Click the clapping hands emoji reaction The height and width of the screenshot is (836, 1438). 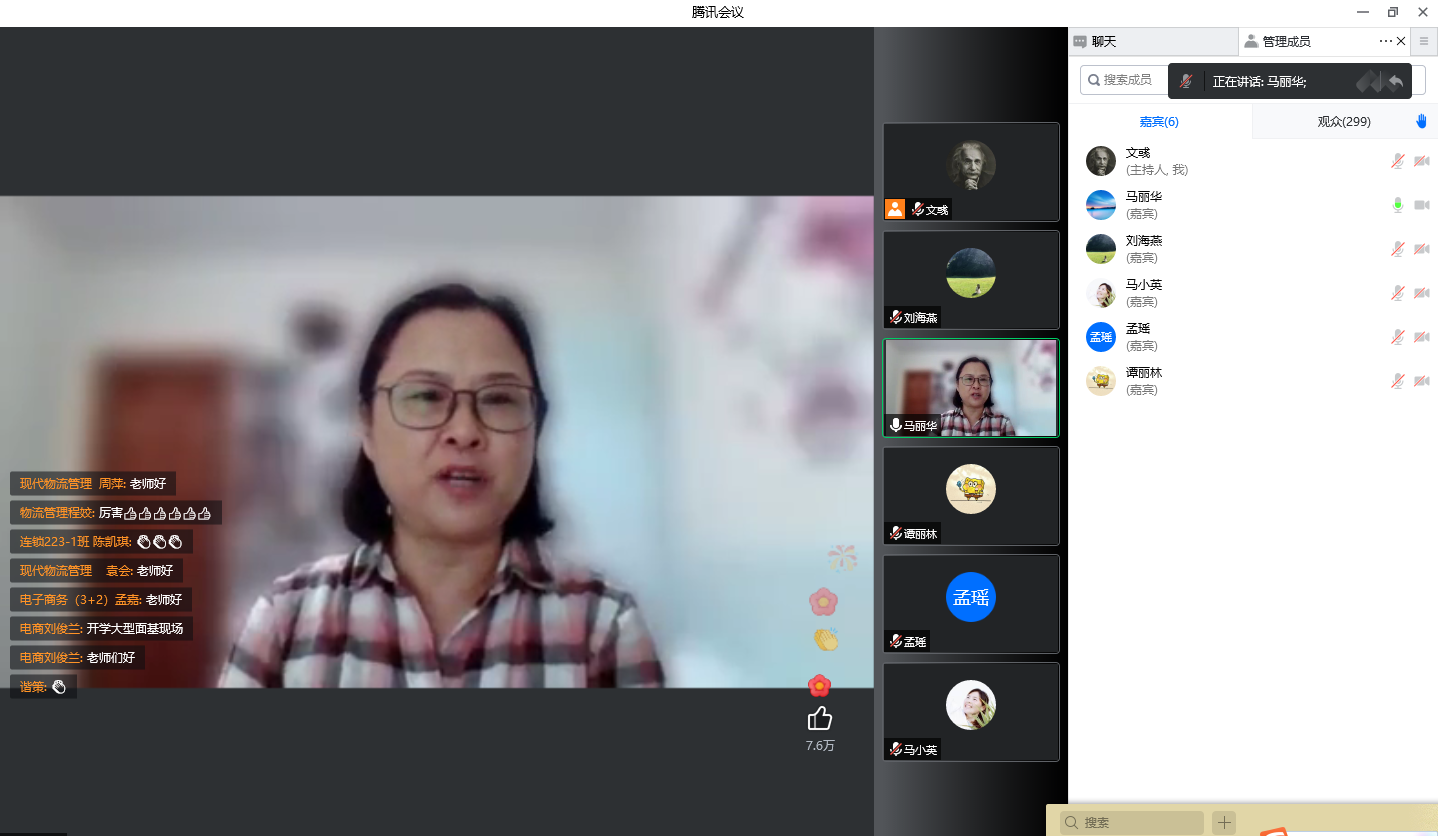825,640
